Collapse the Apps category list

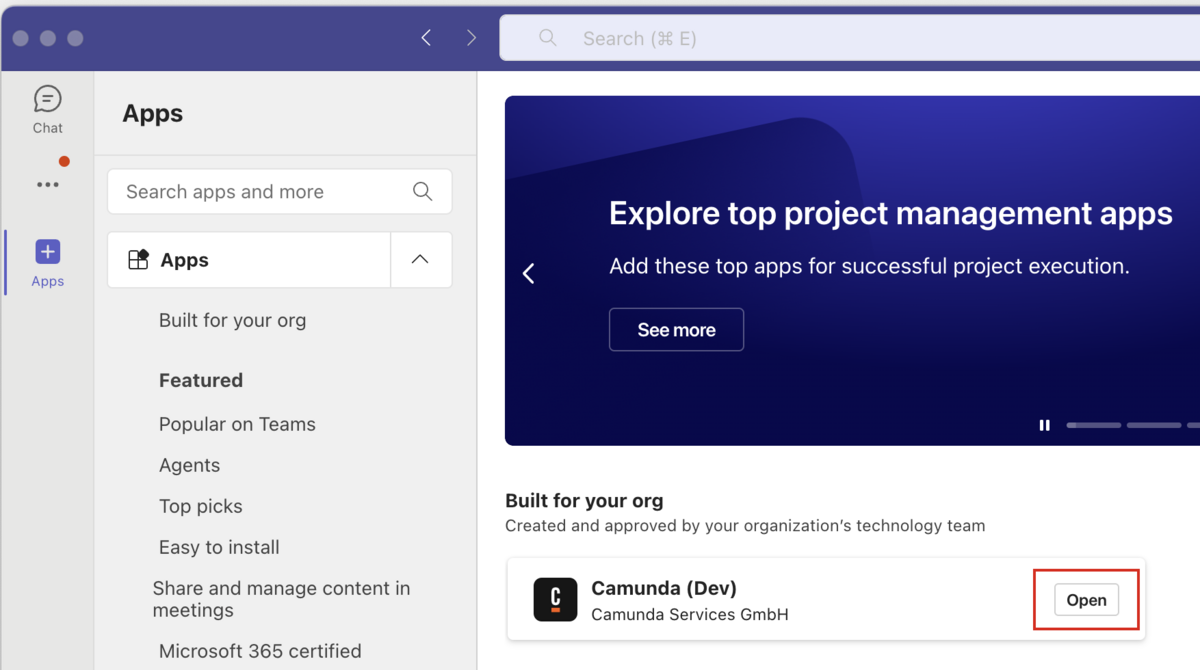click(x=420, y=259)
